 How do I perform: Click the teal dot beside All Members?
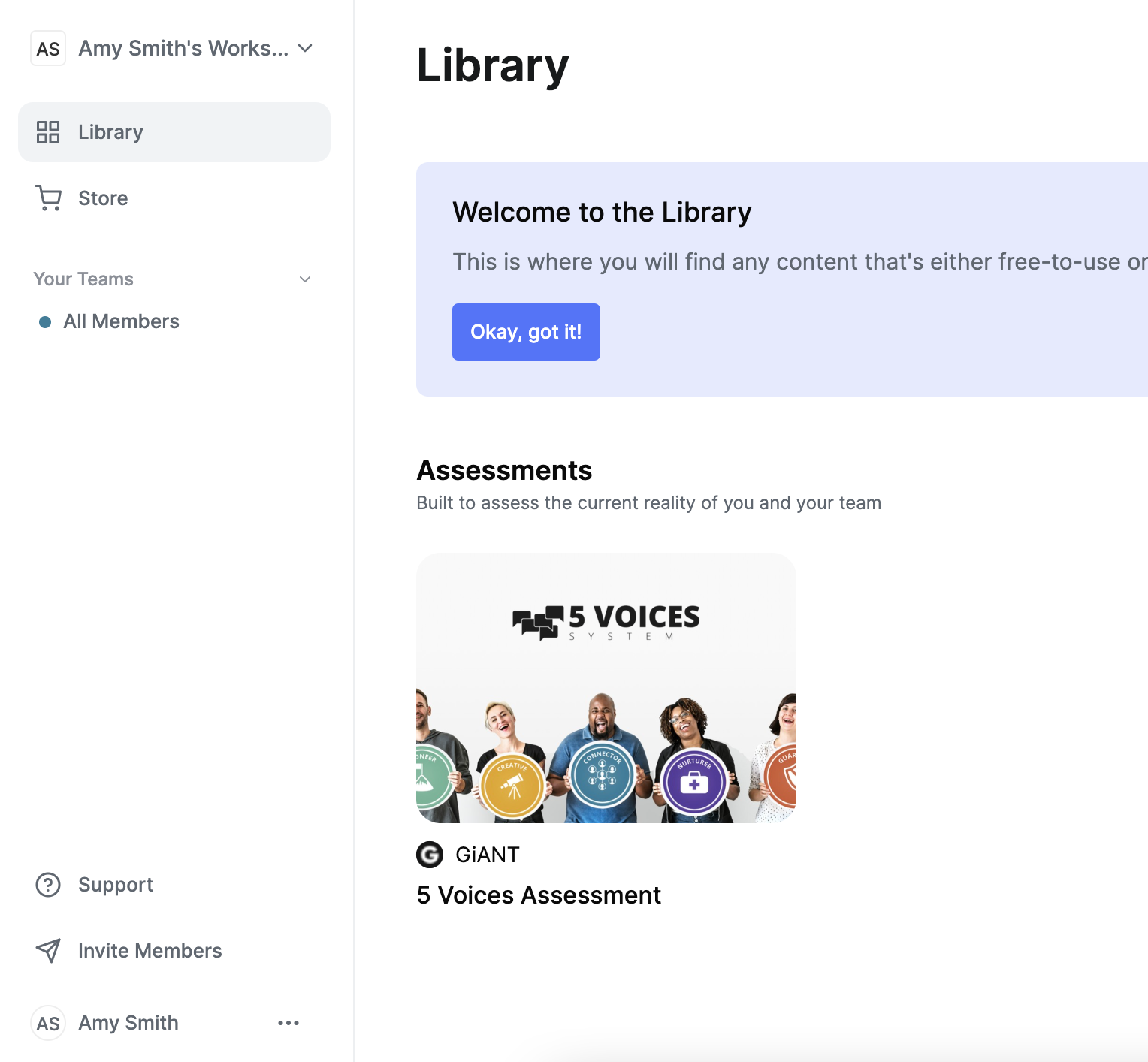coord(45,322)
